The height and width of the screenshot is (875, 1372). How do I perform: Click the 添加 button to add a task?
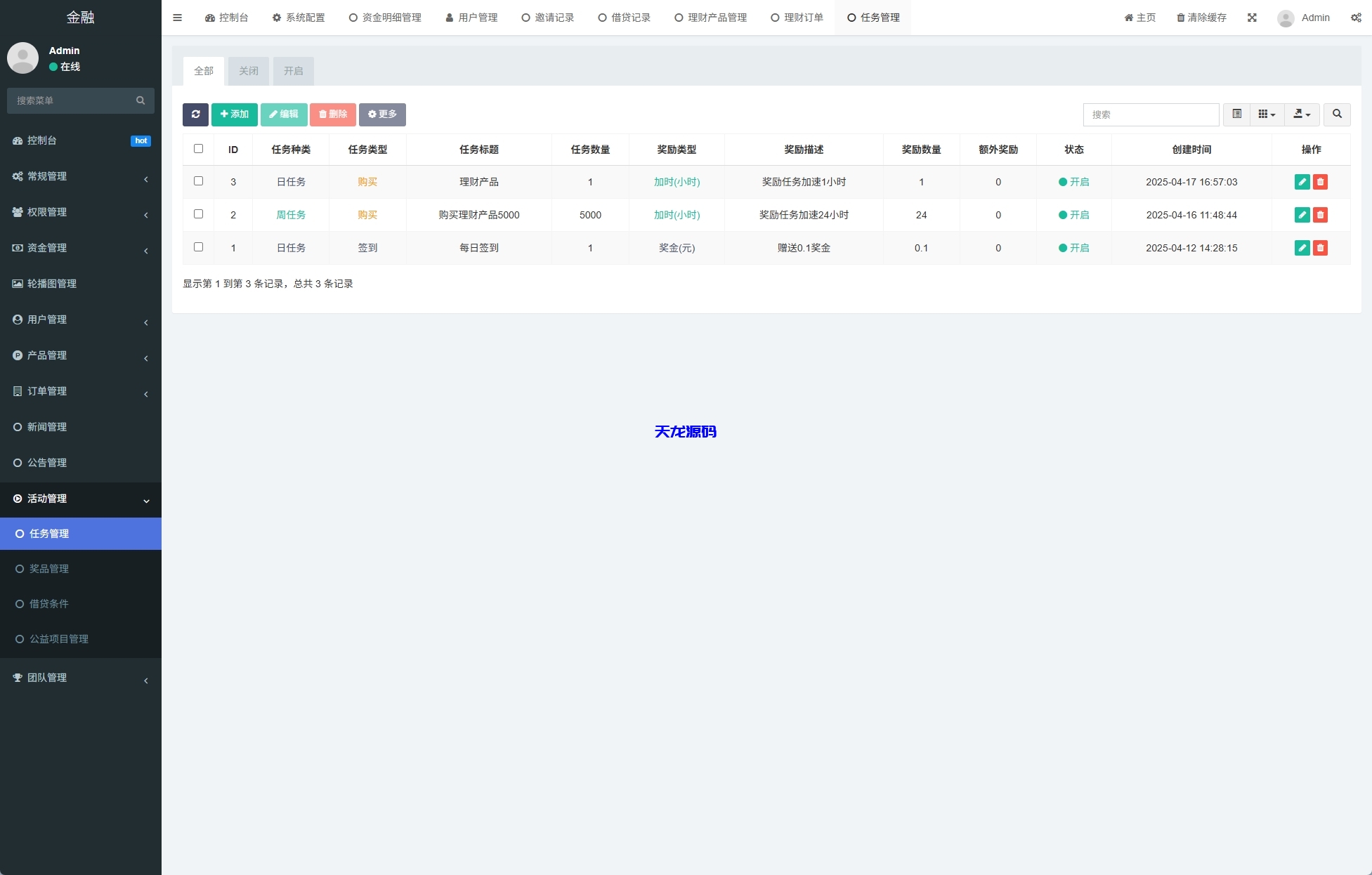(234, 114)
